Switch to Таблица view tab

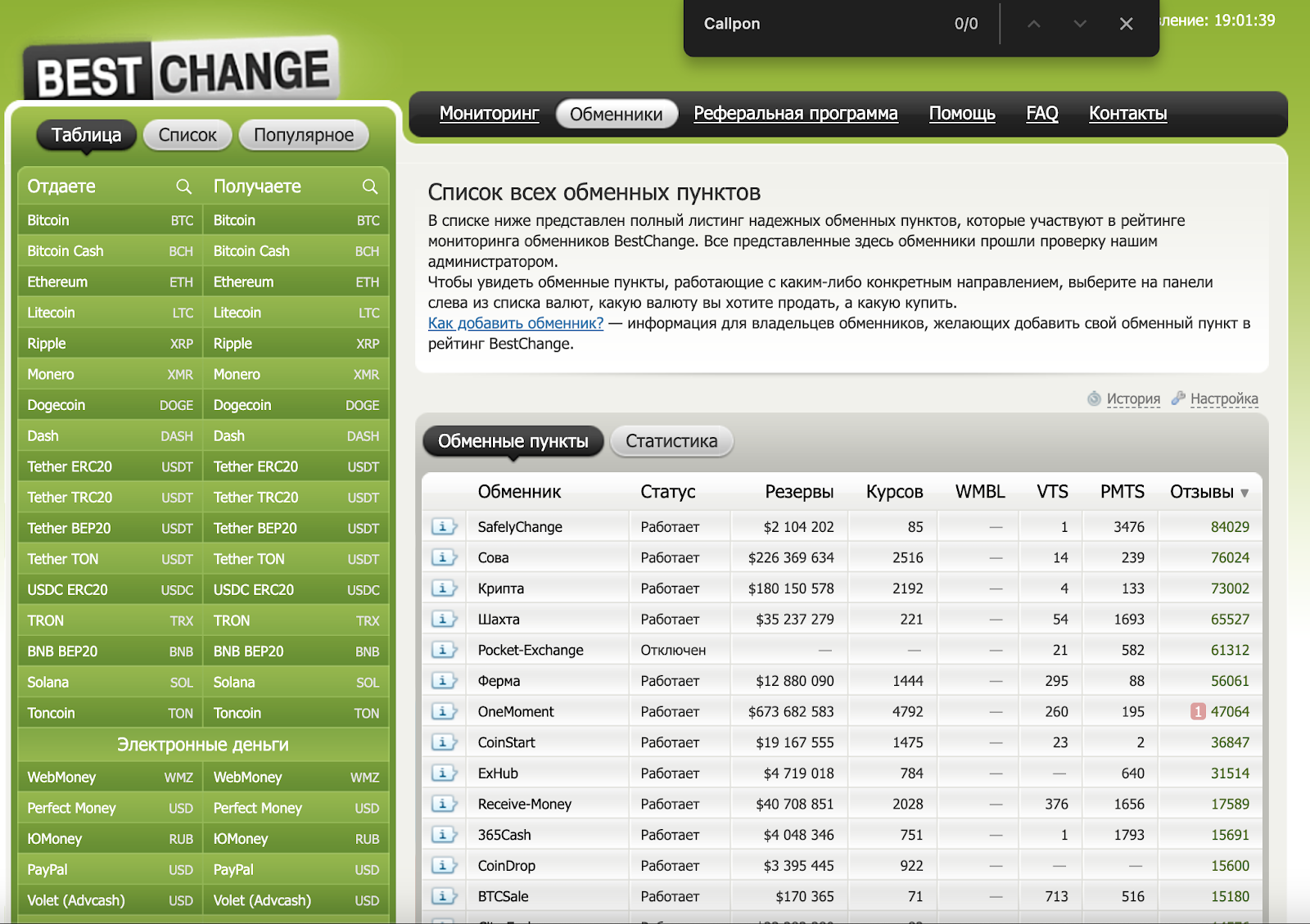click(86, 135)
